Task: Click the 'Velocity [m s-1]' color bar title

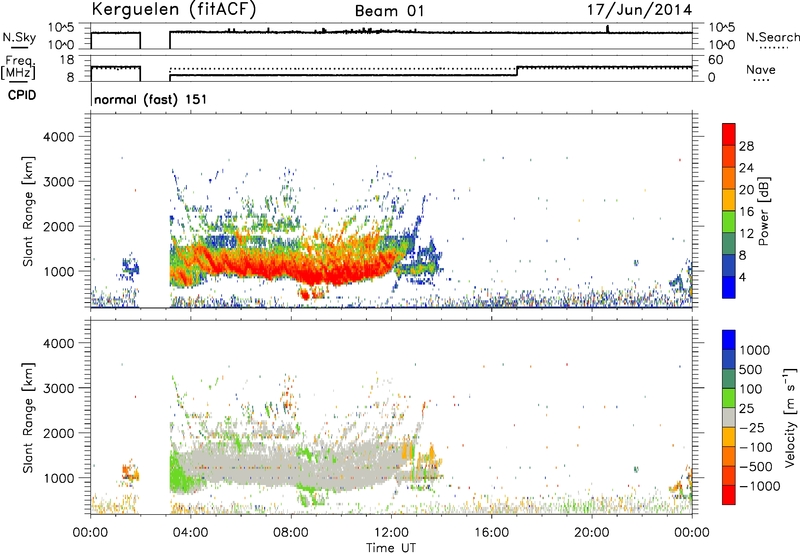Action: [790, 418]
